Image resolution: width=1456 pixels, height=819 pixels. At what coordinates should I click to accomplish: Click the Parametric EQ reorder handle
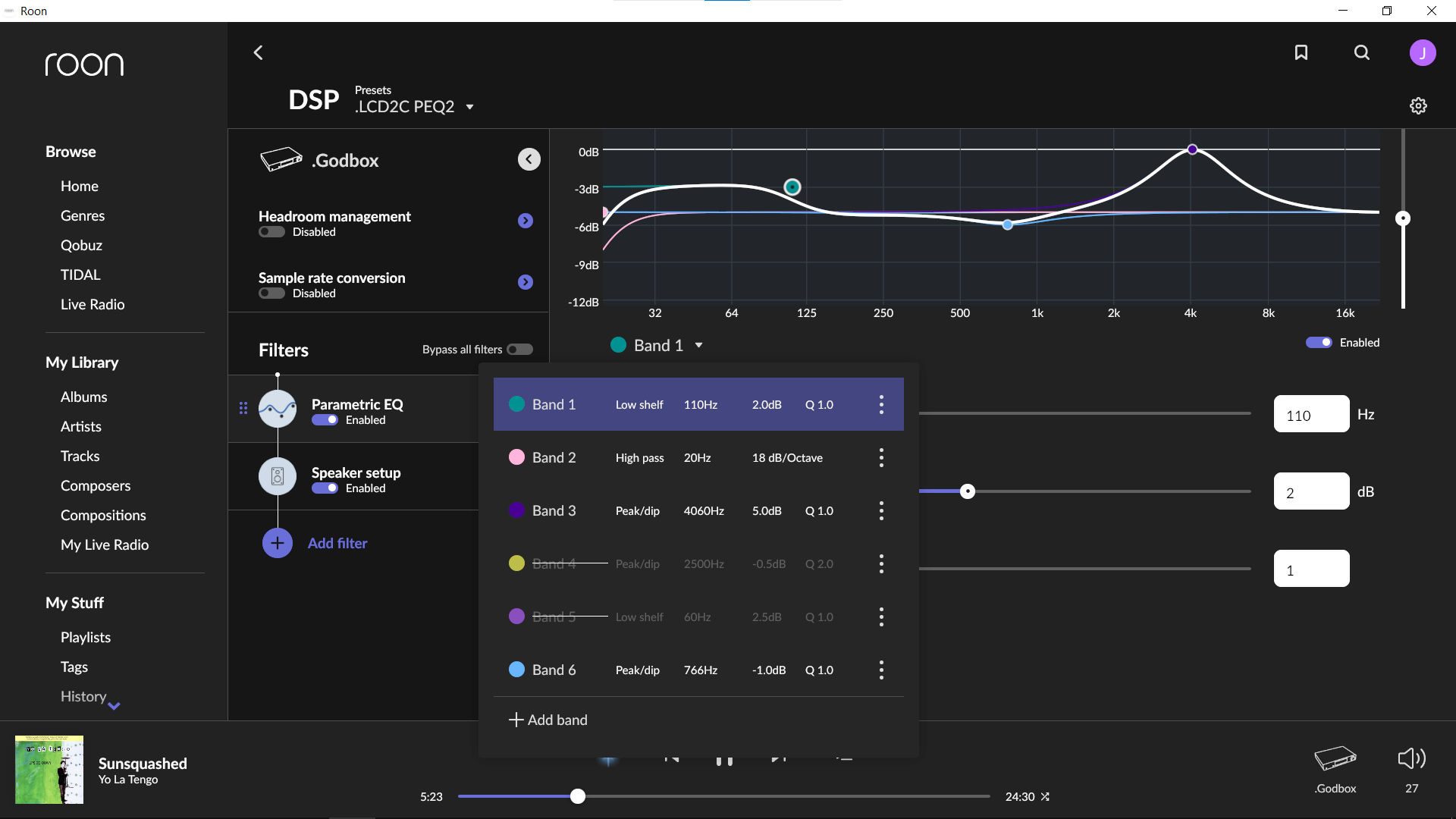tap(243, 408)
